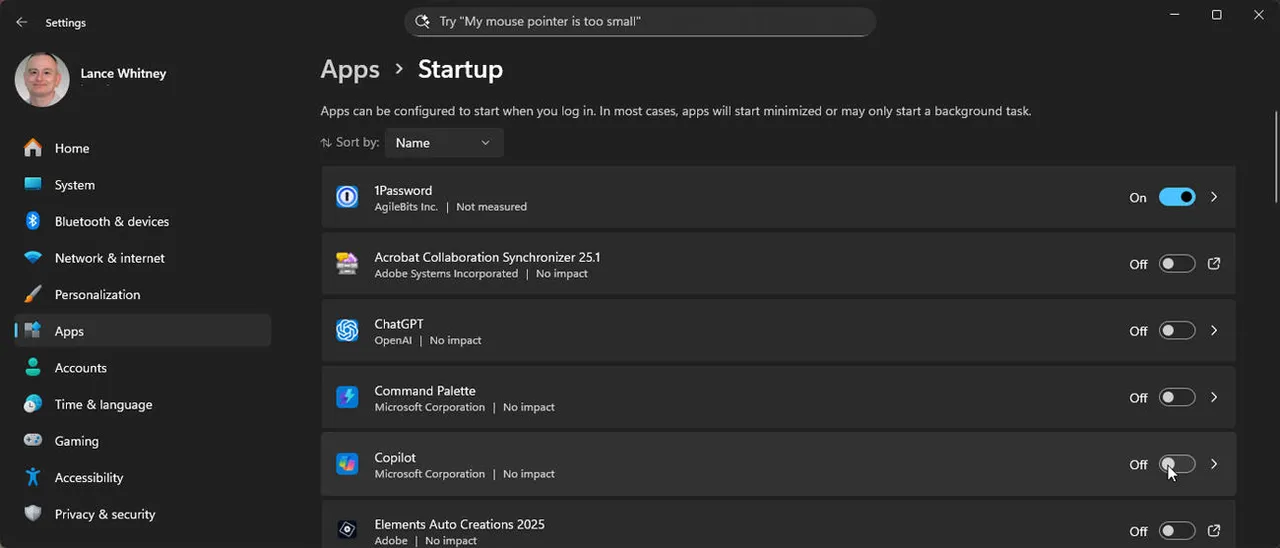Click the Privacy & security shield icon

[33, 514]
